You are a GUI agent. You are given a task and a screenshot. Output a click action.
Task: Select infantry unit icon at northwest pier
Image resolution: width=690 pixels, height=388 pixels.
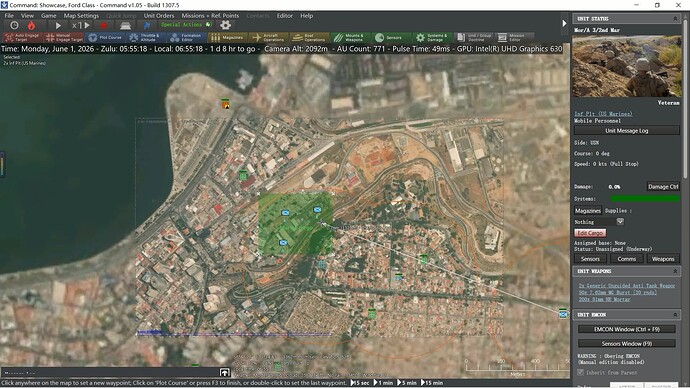tap(225, 104)
